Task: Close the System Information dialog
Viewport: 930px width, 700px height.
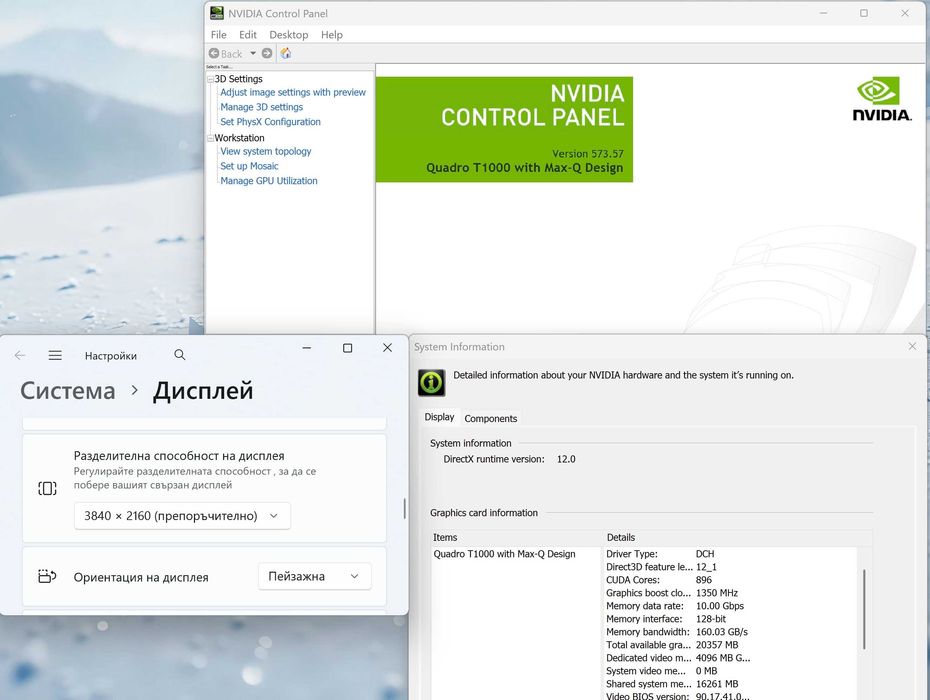Action: (912, 346)
